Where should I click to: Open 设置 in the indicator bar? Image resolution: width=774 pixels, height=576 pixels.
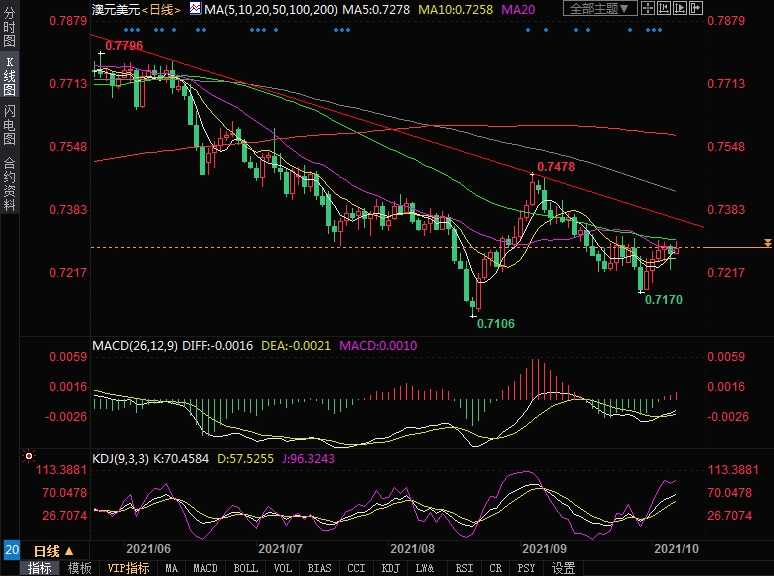pos(564,568)
